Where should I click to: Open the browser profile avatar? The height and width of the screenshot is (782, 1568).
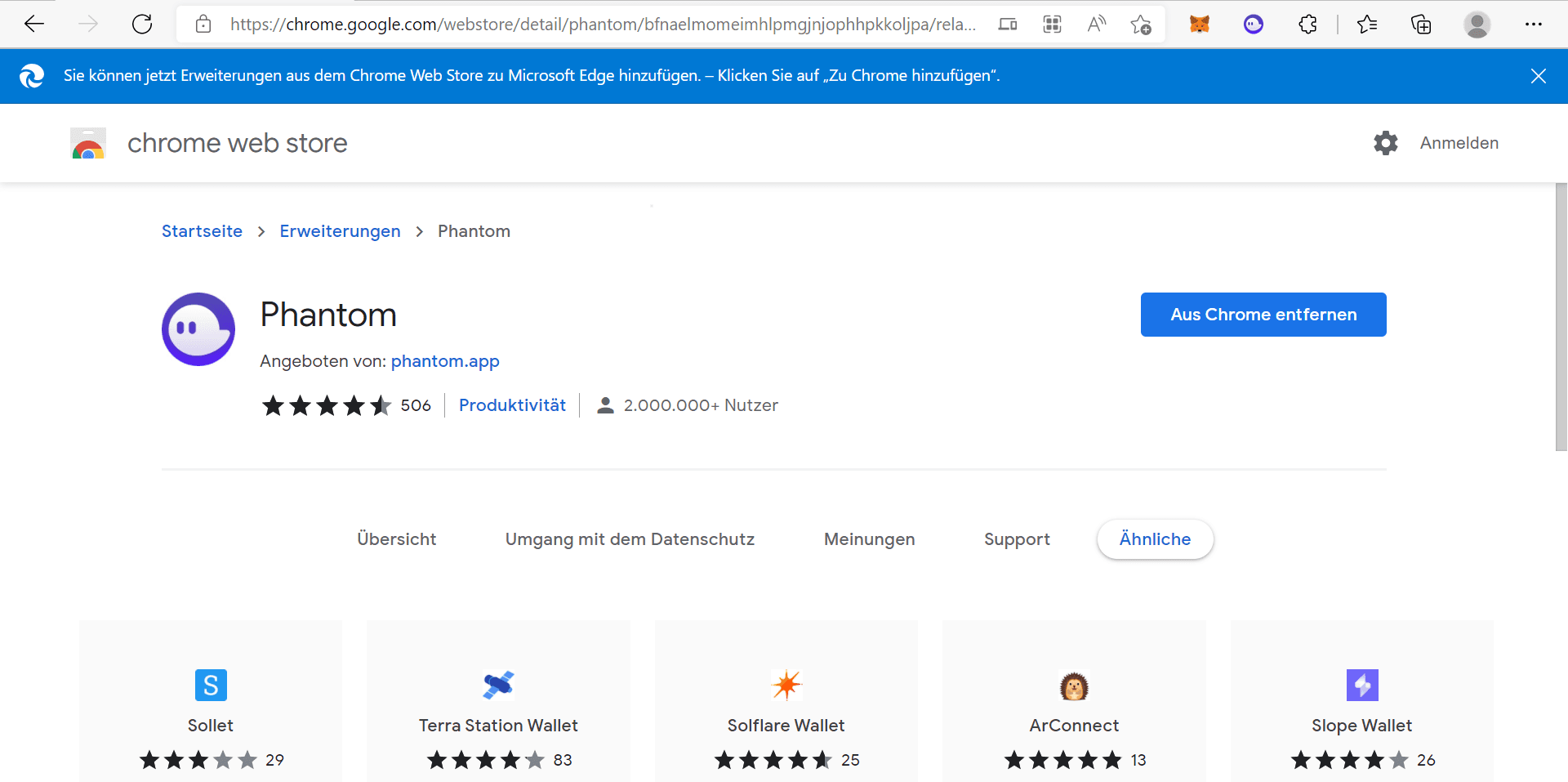coord(1477,25)
